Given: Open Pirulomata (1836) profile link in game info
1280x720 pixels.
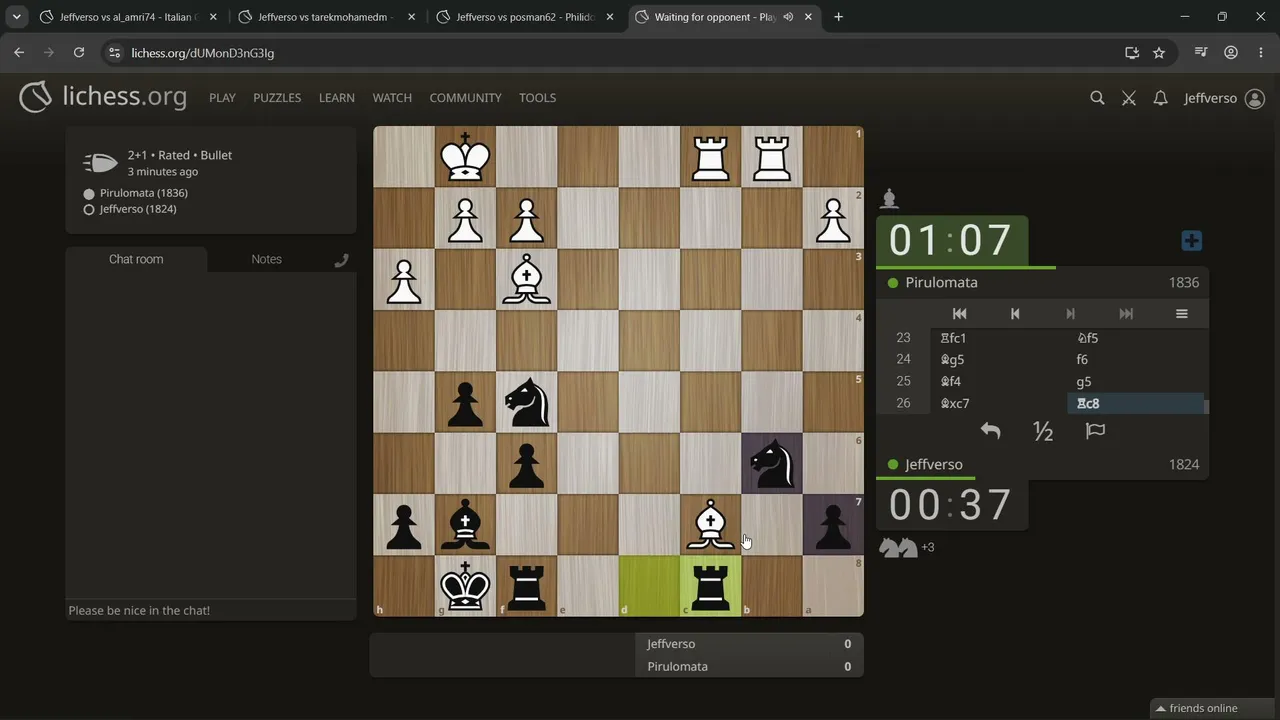Looking at the screenshot, I should [144, 193].
